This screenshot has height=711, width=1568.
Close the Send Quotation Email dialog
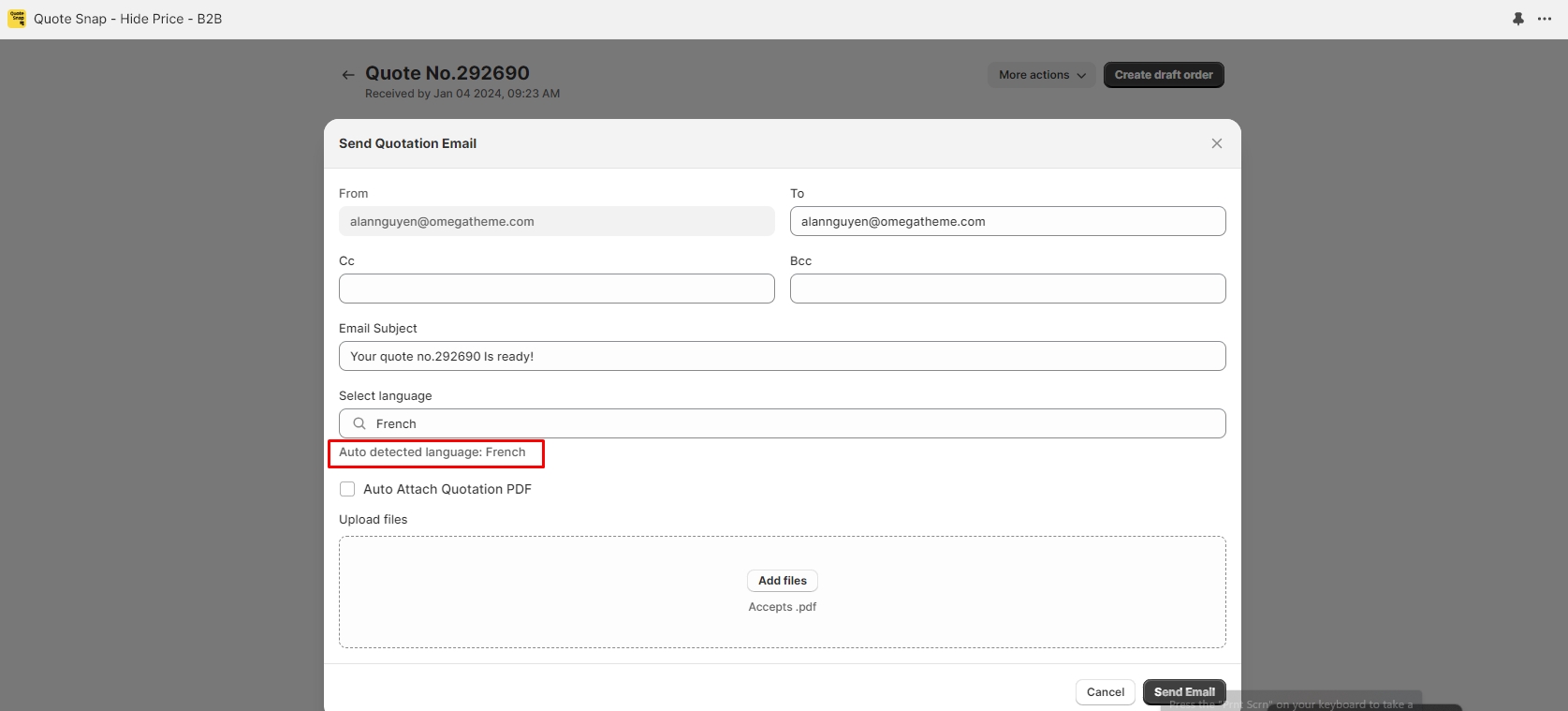[x=1216, y=143]
